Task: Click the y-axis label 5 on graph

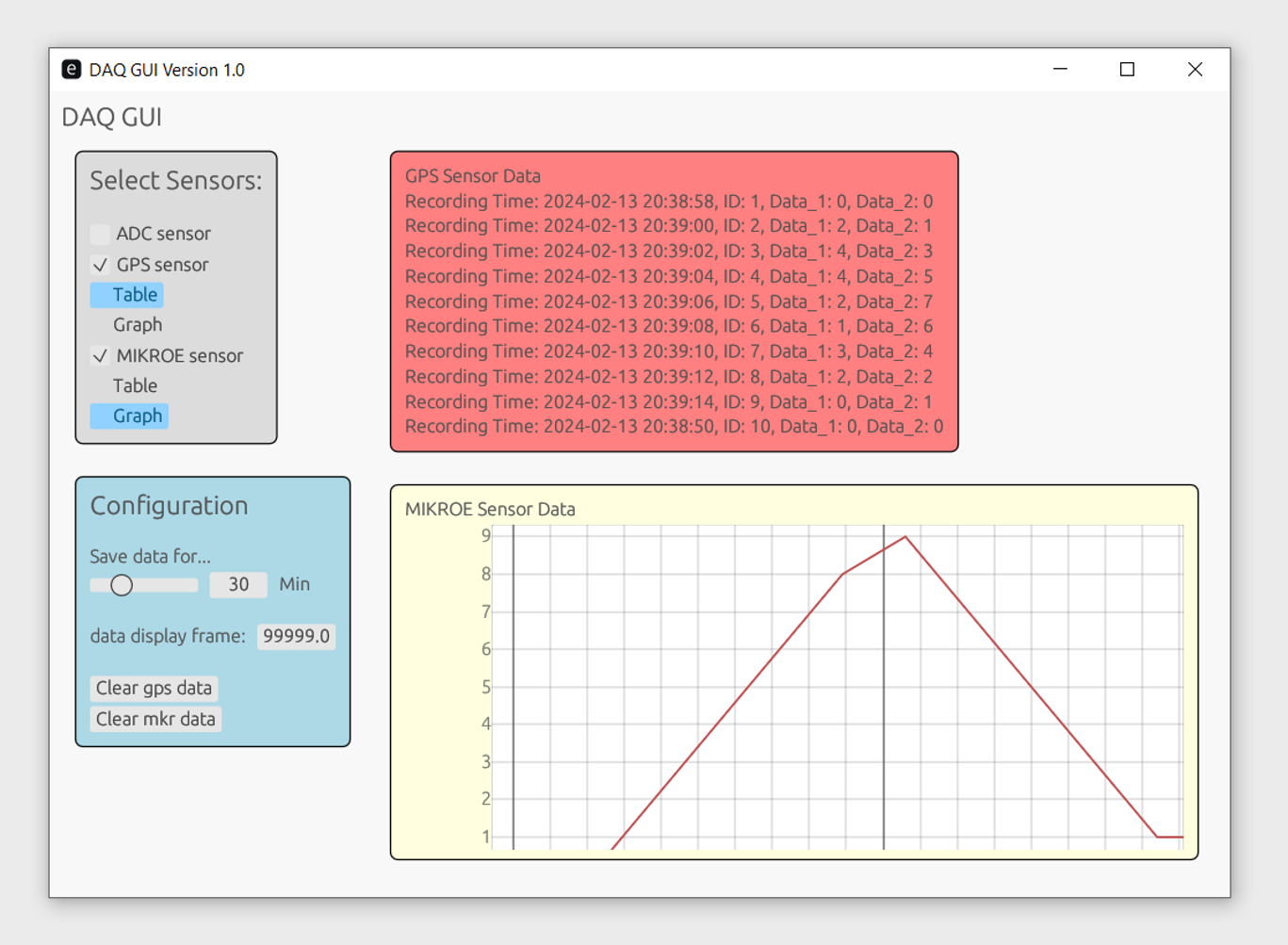Action: 486,687
